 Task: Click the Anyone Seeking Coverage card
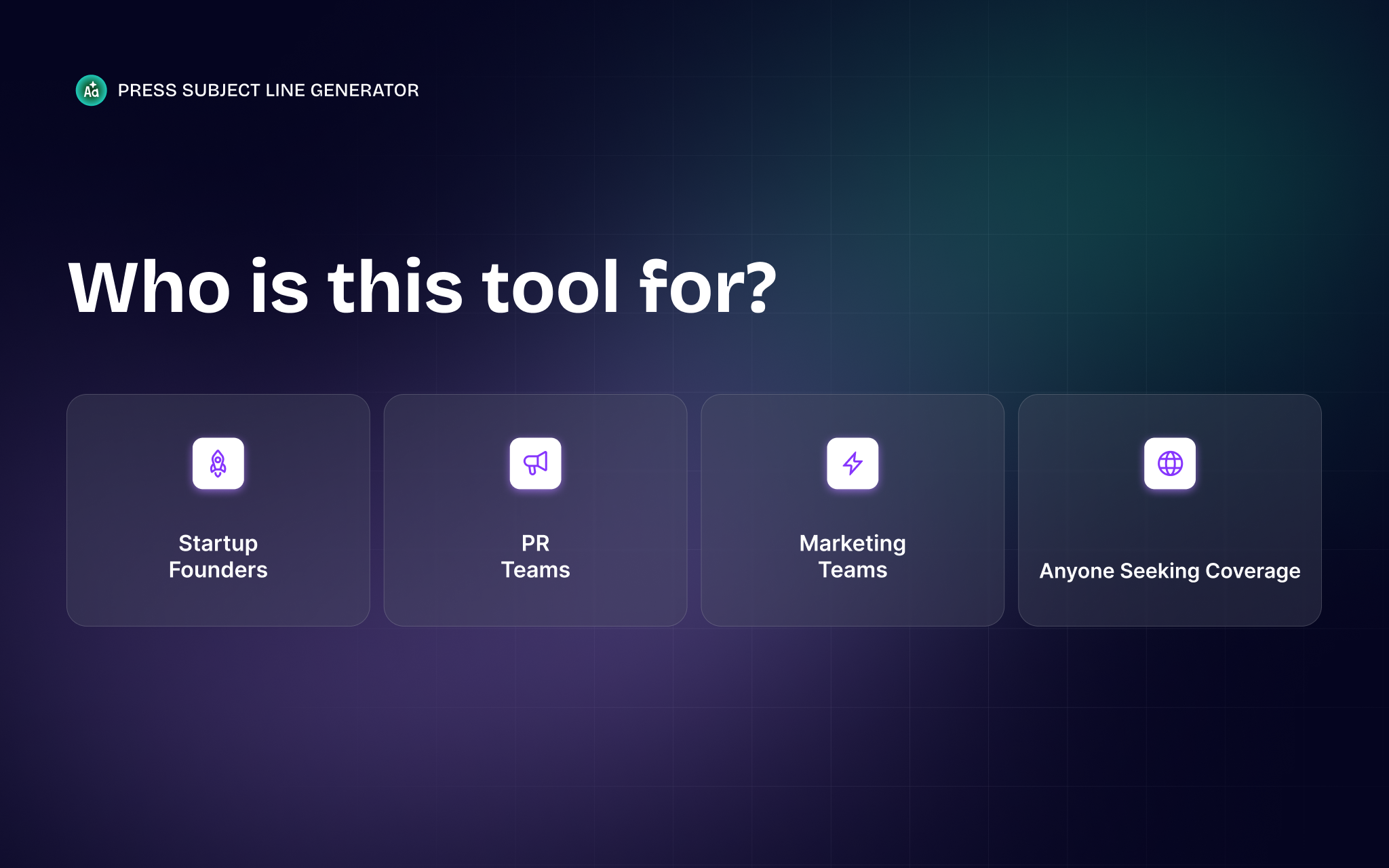1171,510
